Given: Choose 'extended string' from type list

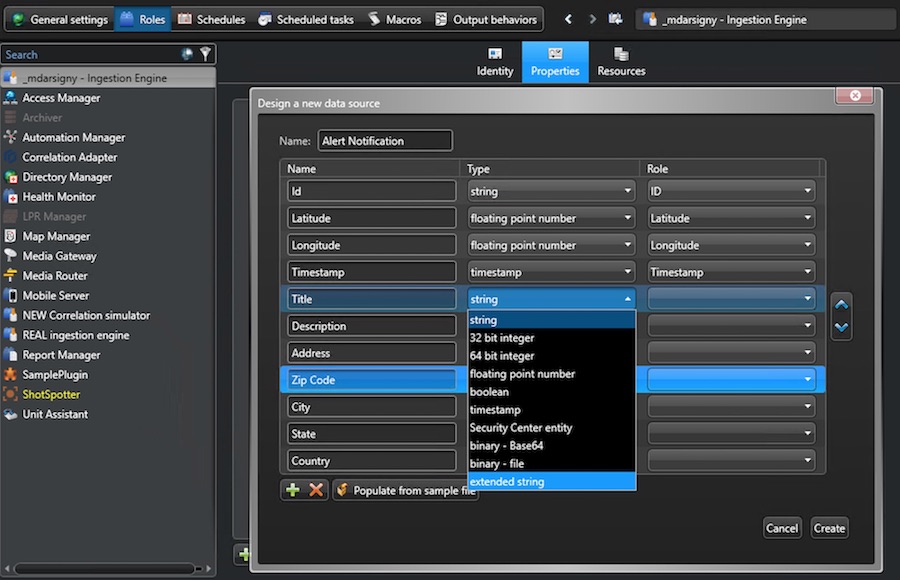Looking at the screenshot, I should click(551, 482).
